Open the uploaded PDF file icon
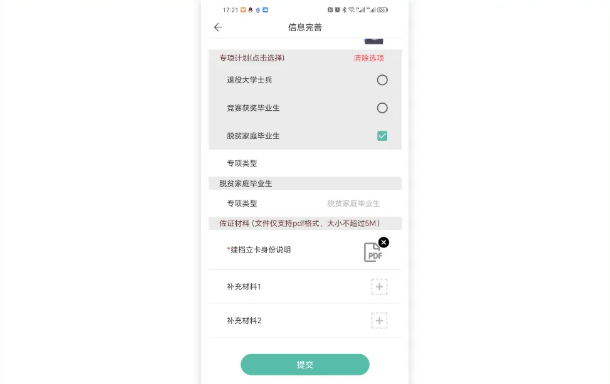The width and height of the screenshot is (610, 384). coord(373,252)
